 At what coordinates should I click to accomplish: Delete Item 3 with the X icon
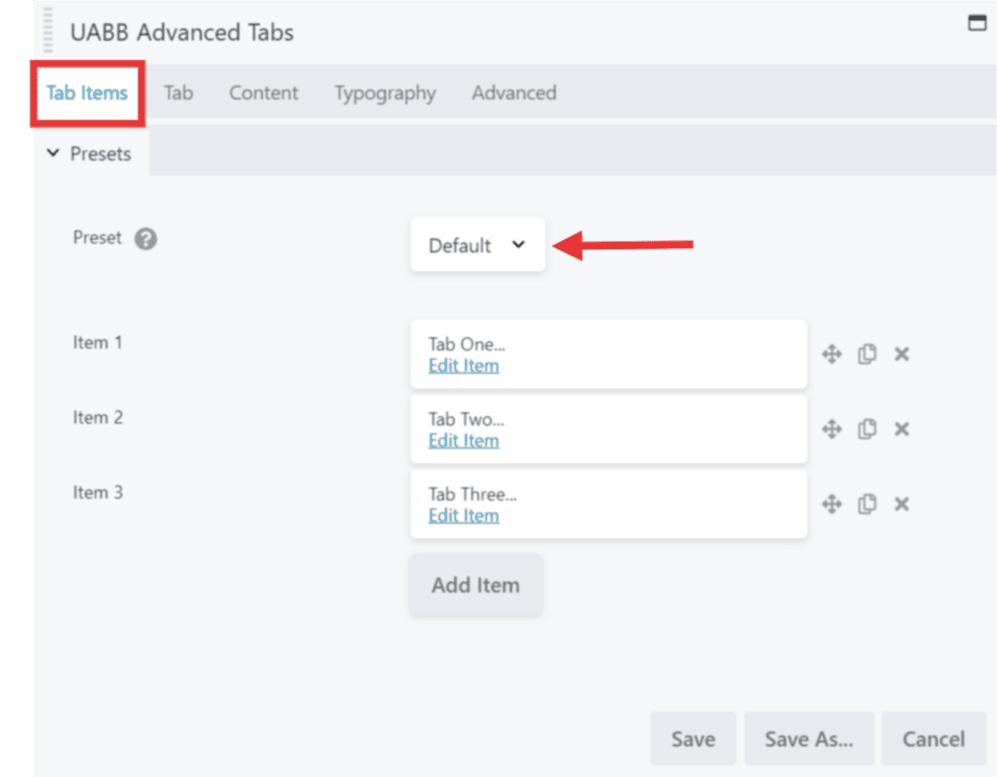coord(901,504)
